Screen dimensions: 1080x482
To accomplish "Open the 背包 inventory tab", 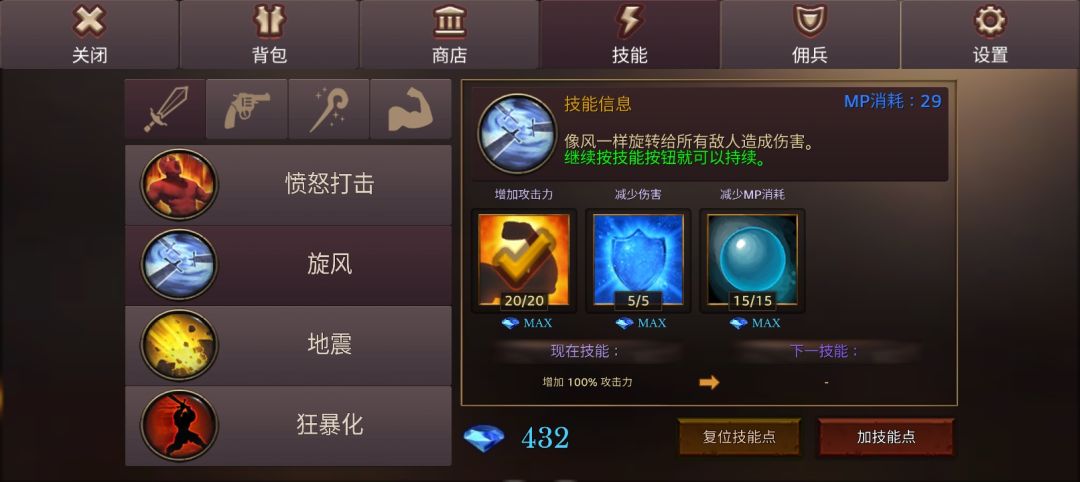I will pyautogui.click(x=269, y=34).
